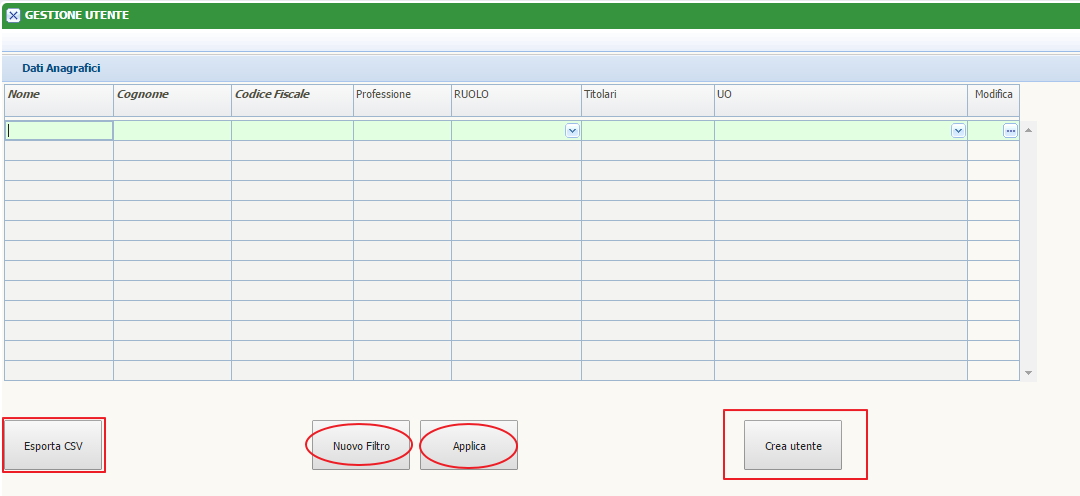Click the scrollbar up arrow of the table
The height and width of the screenshot is (496, 1080).
pyautogui.click(x=1028, y=131)
